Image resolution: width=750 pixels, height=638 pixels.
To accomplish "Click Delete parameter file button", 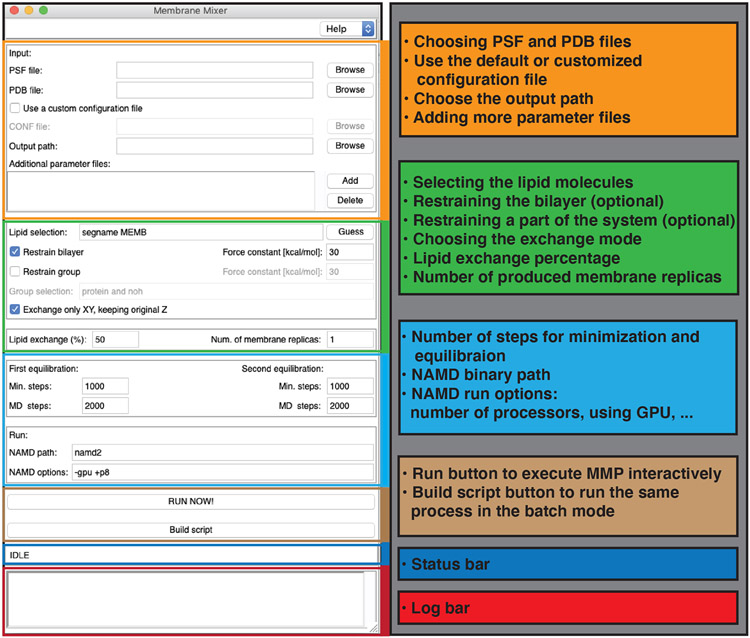I will click(349, 200).
